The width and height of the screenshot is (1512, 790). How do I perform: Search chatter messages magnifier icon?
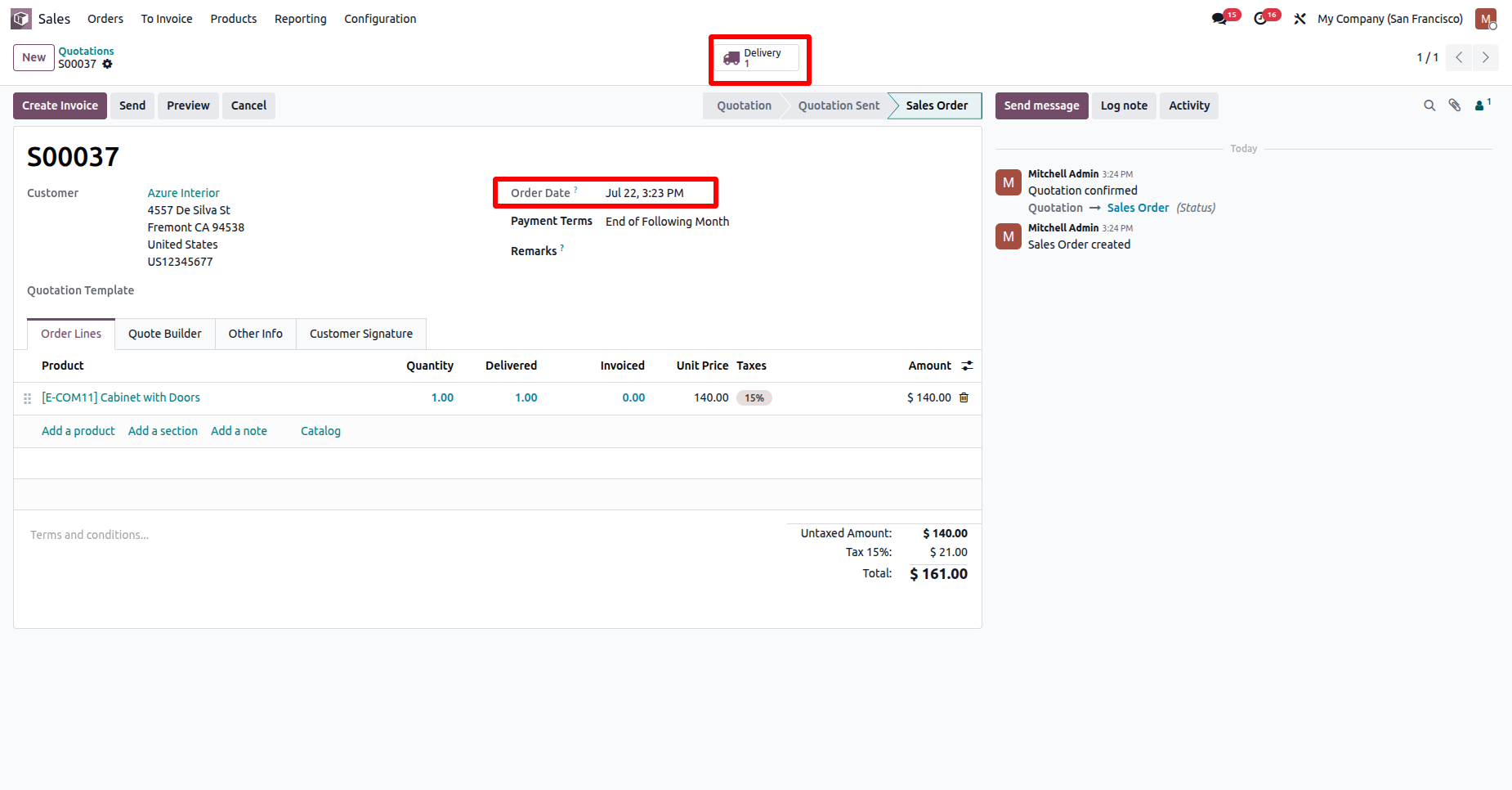click(1429, 105)
